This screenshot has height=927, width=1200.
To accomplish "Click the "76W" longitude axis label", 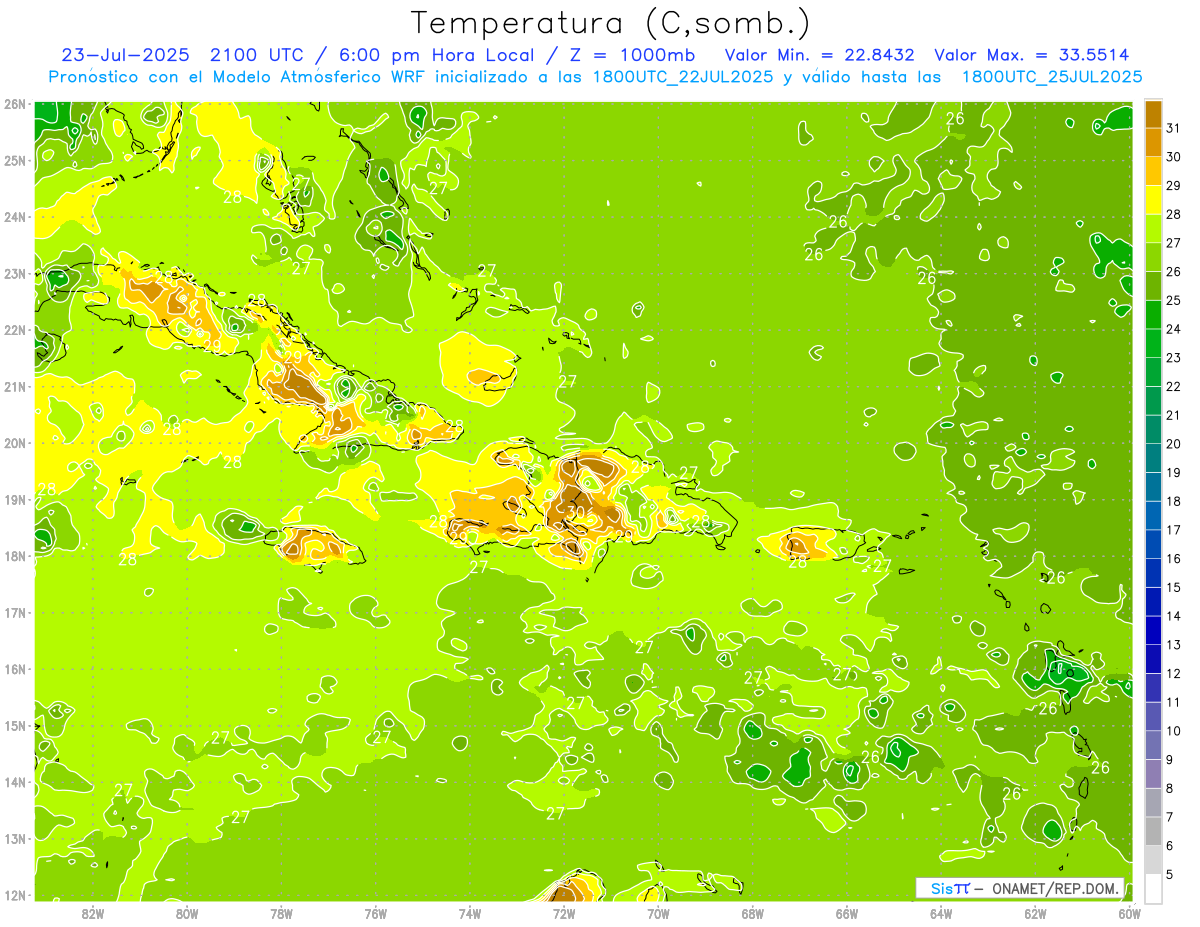I will [375, 914].
